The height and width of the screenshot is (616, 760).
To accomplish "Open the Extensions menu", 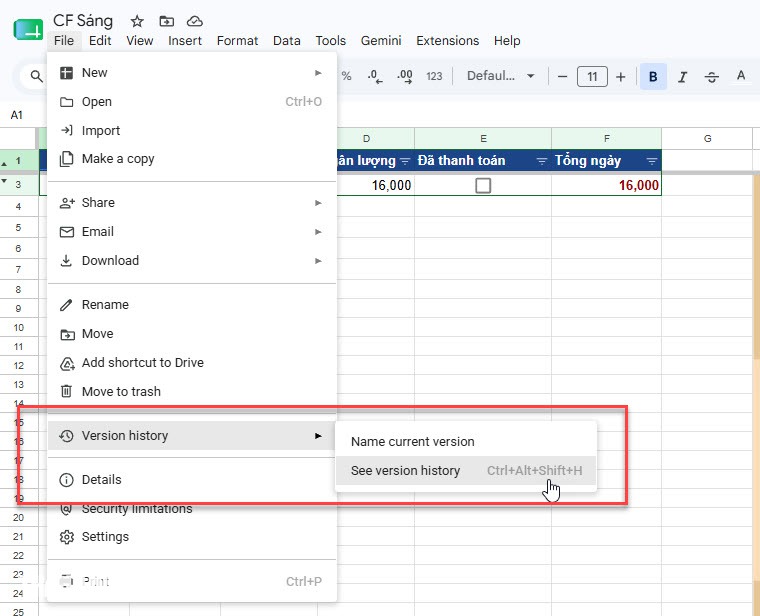I will tap(447, 41).
